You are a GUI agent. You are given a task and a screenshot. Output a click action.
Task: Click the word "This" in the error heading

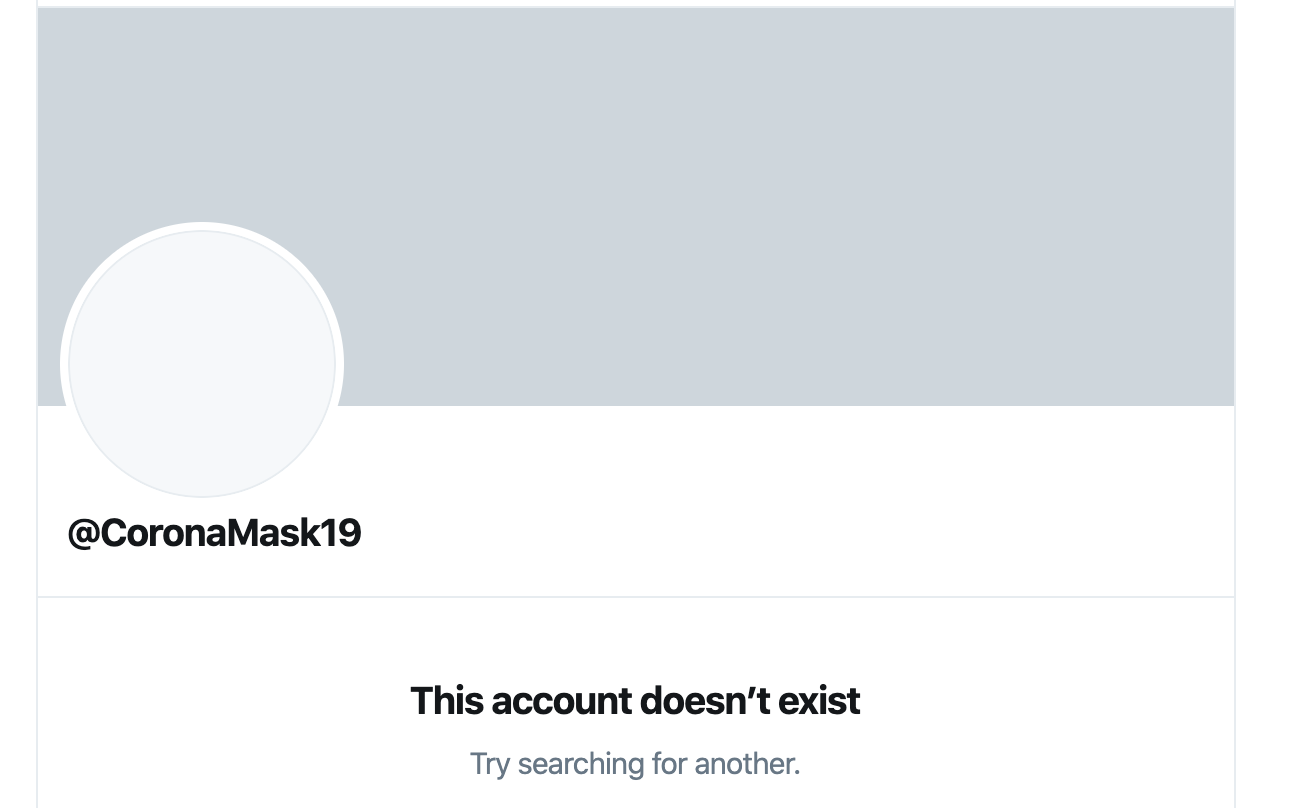[x=447, y=701]
